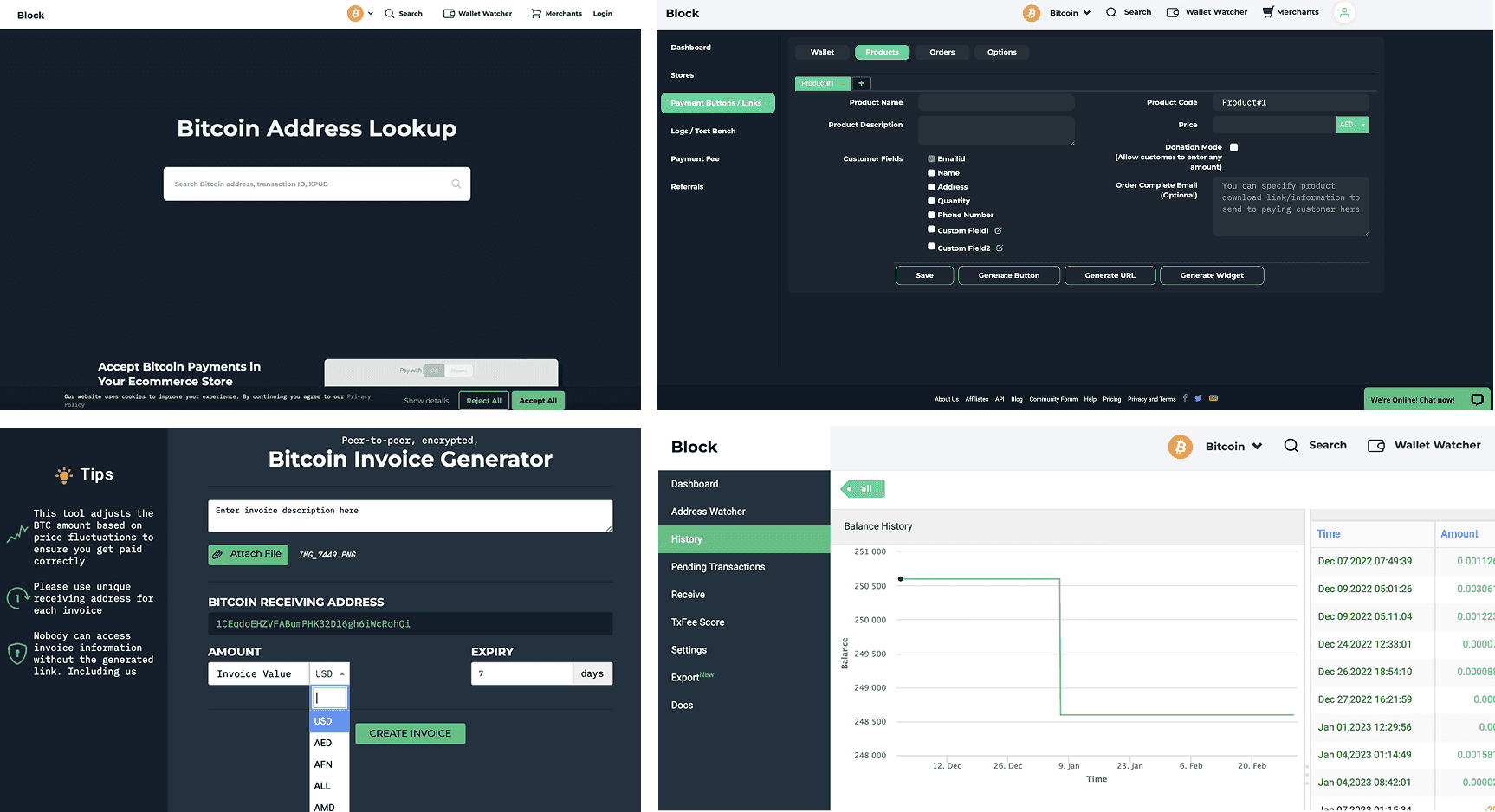Click the user profile icon in top-right corner
Screen dimensions: 1495x812
(x=1344, y=13)
